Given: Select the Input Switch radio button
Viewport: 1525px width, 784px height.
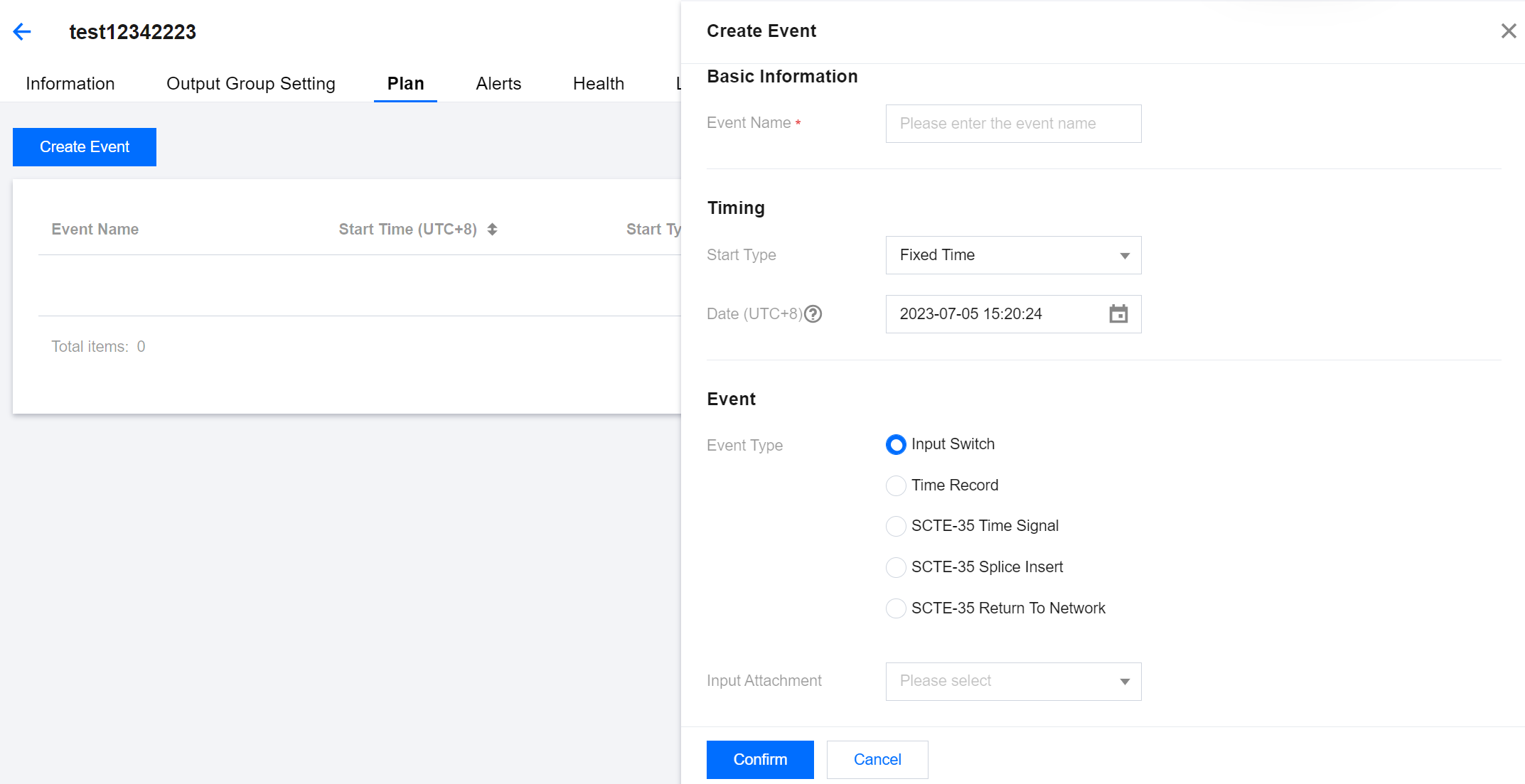Looking at the screenshot, I should (896, 444).
